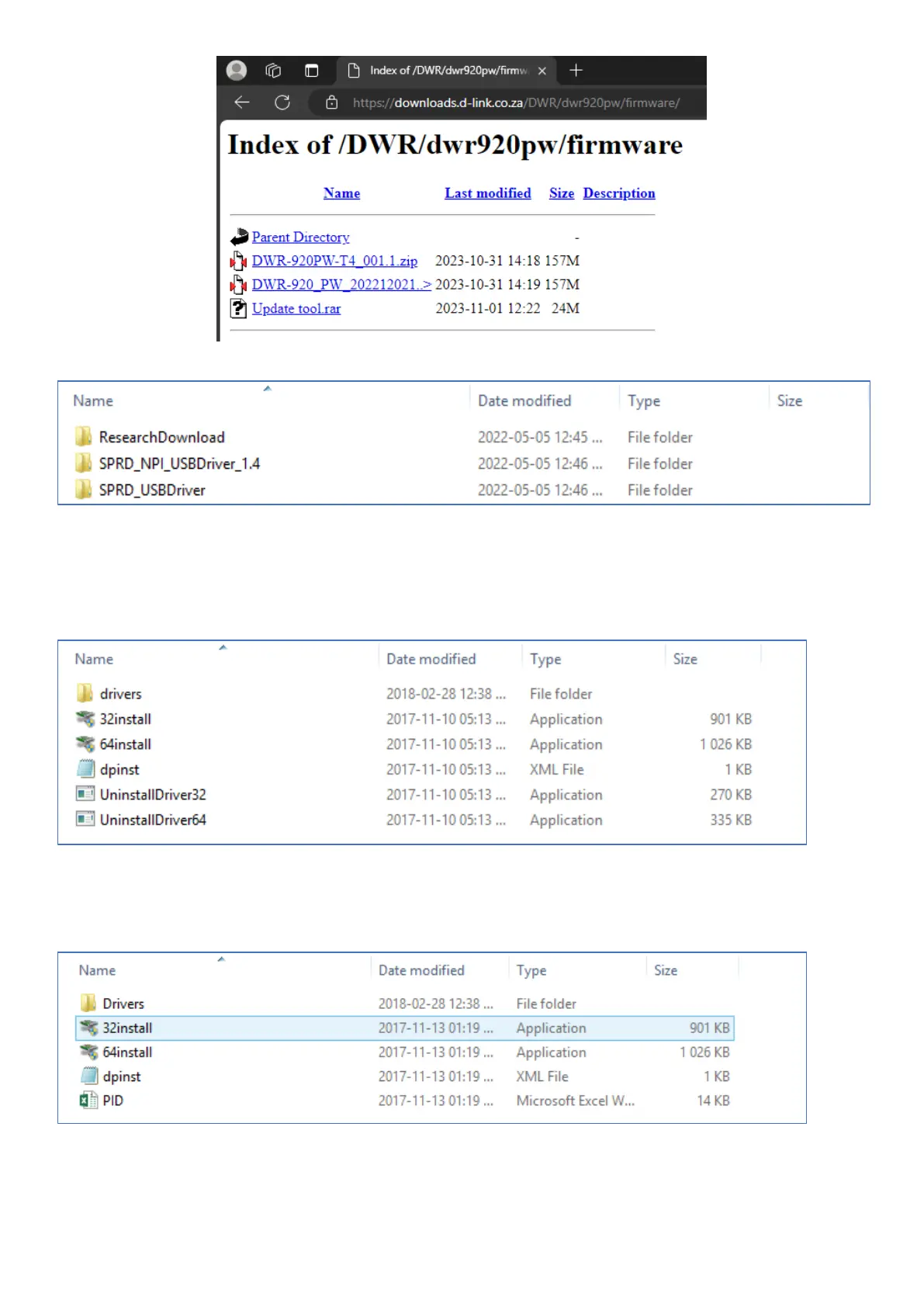Open the SPRD_NPI_USBDriver_1.4 folder
This screenshot has height=1307, width=924.
[x=179, y=464]
